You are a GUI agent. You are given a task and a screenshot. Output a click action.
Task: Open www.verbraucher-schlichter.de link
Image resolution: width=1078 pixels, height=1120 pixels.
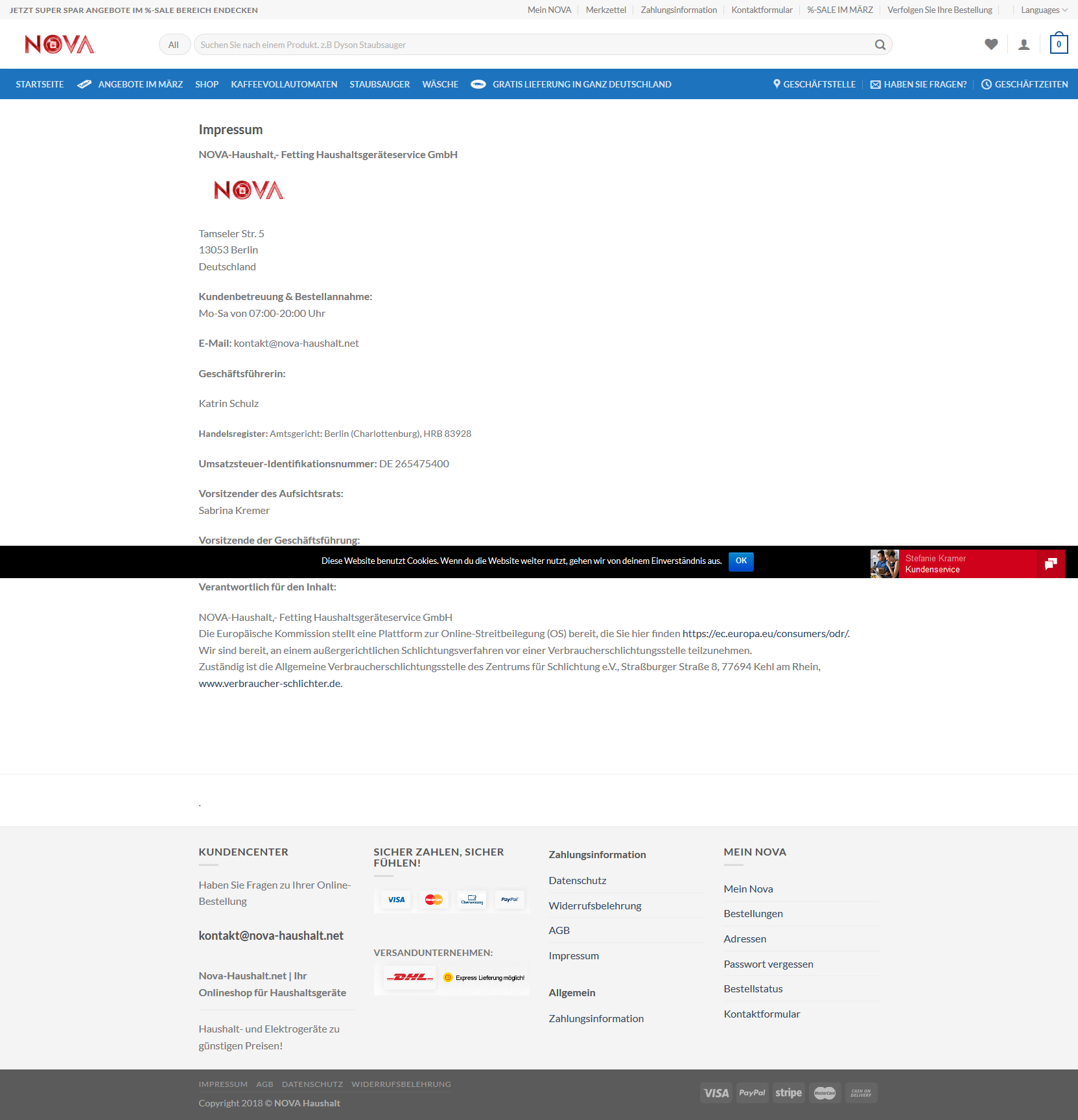[270, 683]
